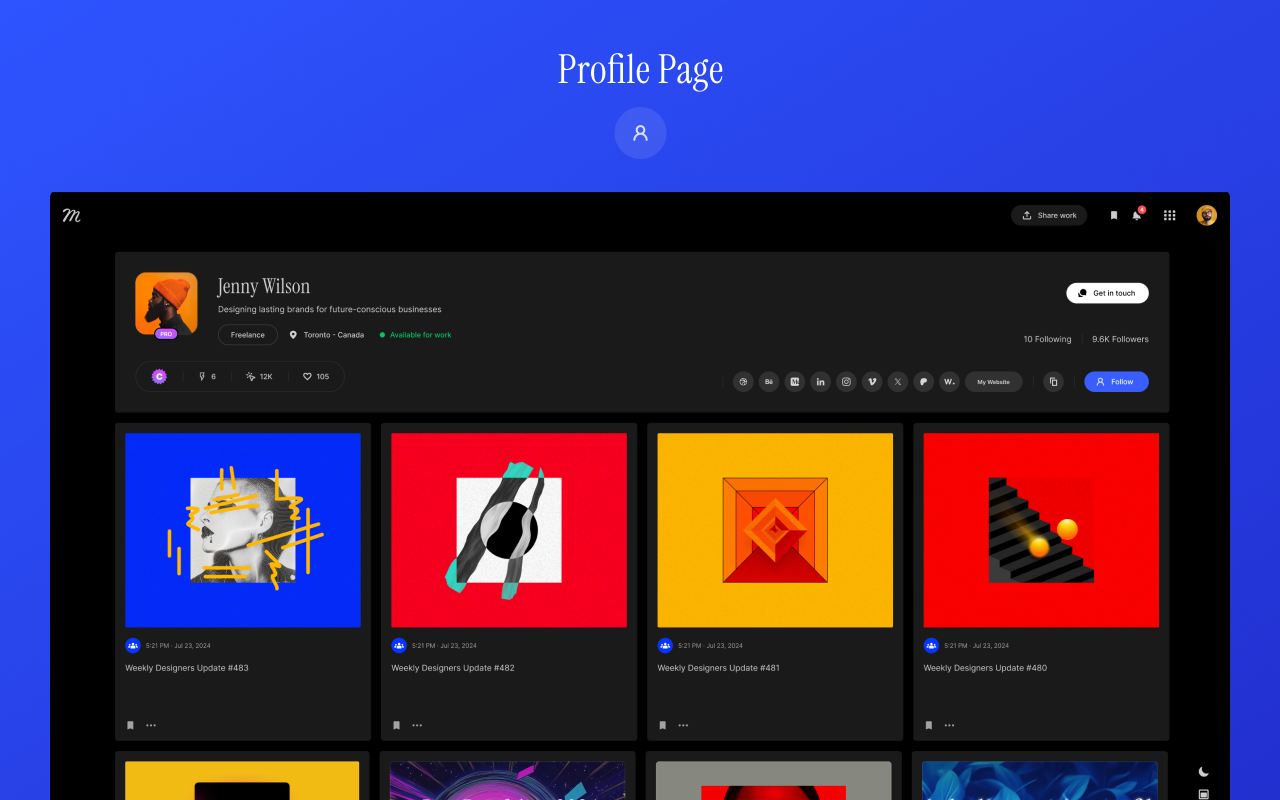Viewport: 1280px width, 800px height.
Task: Open the profile avatar menu top right
Action: pos(1206,215)
